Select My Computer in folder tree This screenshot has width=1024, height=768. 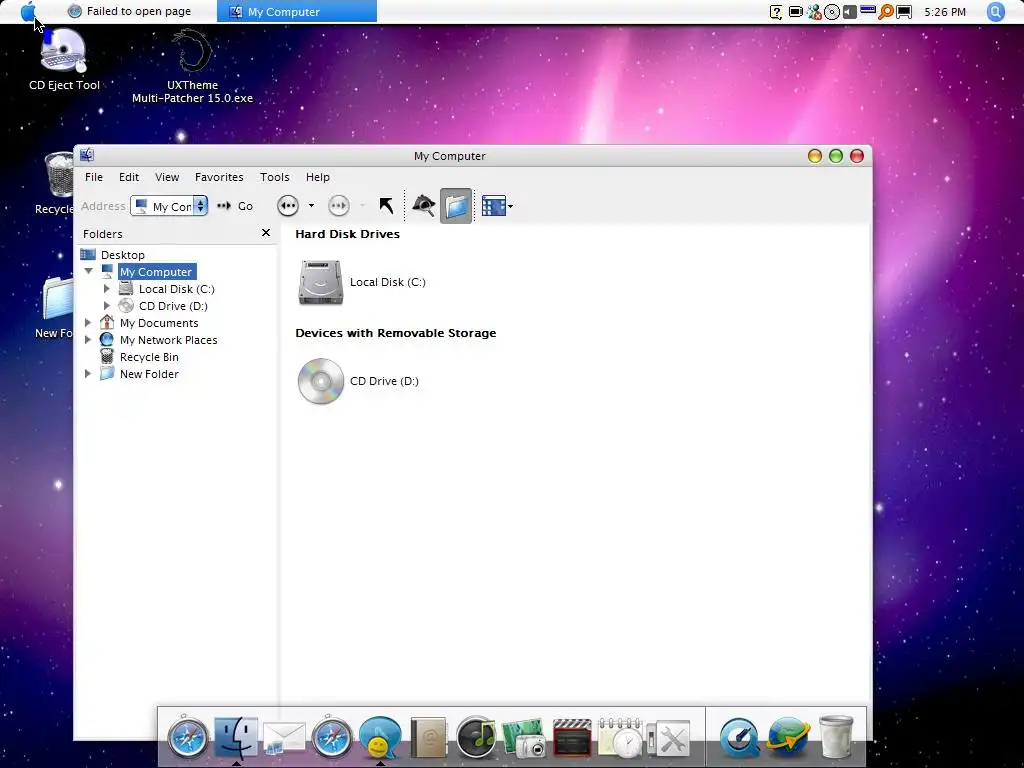(156, 272)
